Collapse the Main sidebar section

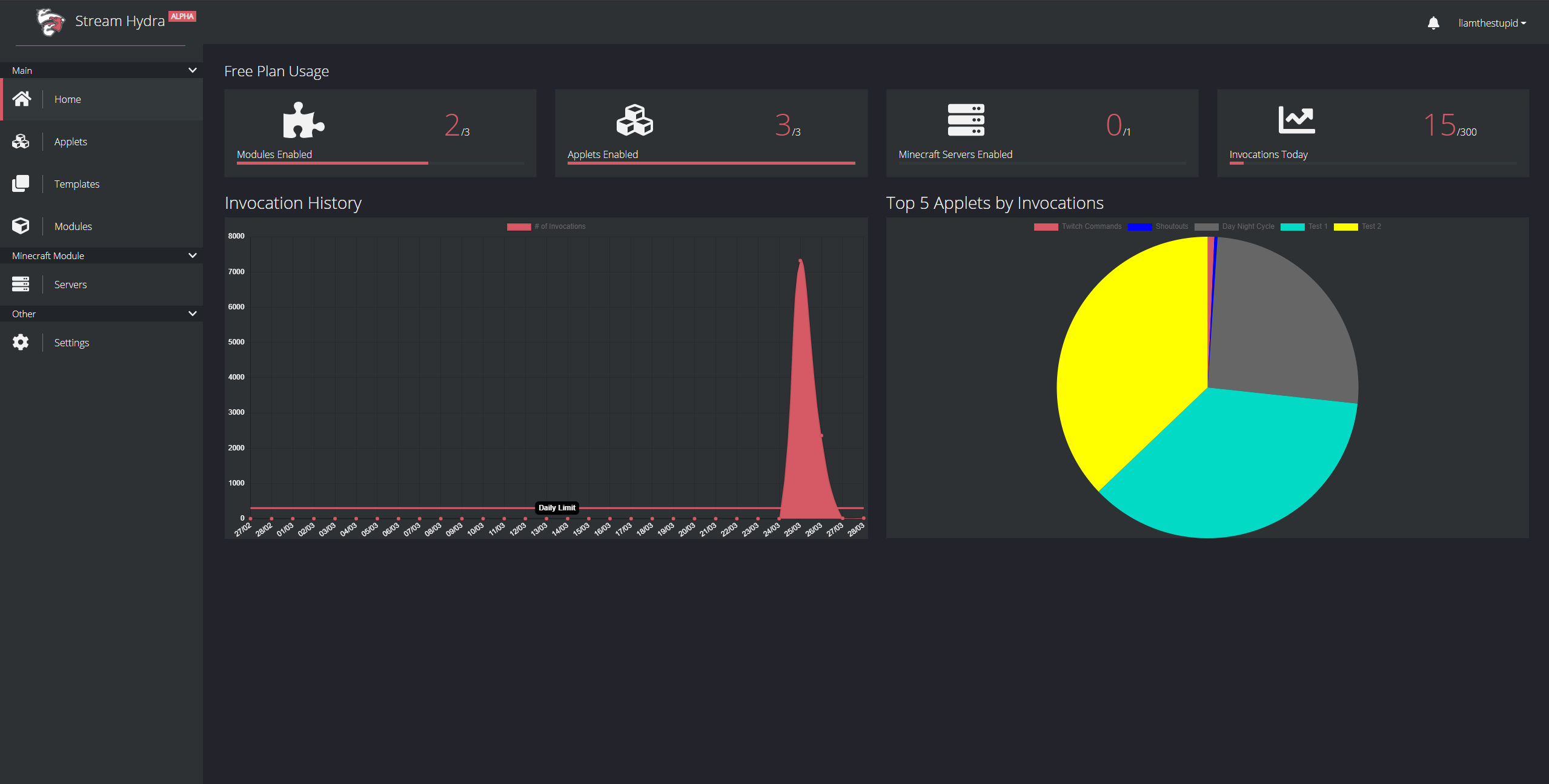[x=193, y=70]
